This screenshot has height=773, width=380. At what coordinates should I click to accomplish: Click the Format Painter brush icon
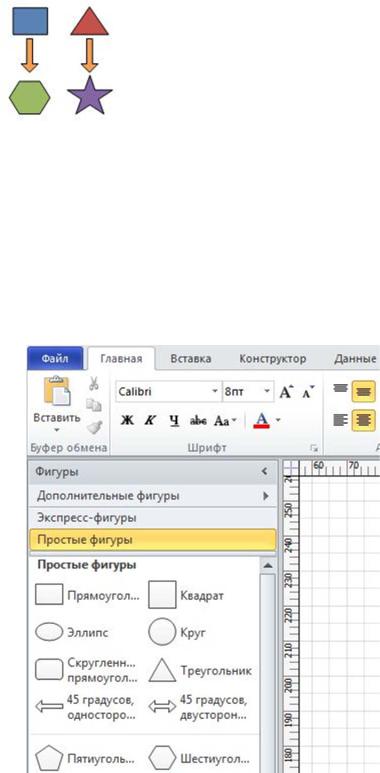coord(94,427)
